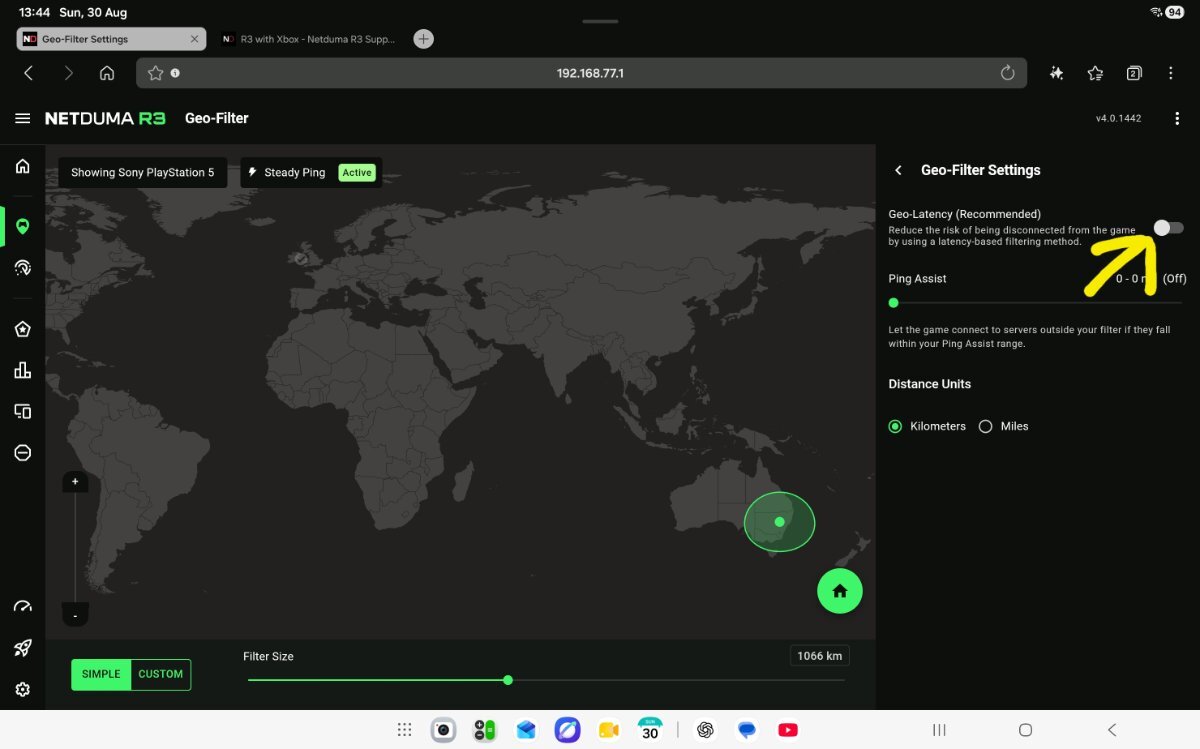This screenshot has width=1200, height=749.
Task: Click the Steady Ping Active button
Action: (x=311, y=172)
